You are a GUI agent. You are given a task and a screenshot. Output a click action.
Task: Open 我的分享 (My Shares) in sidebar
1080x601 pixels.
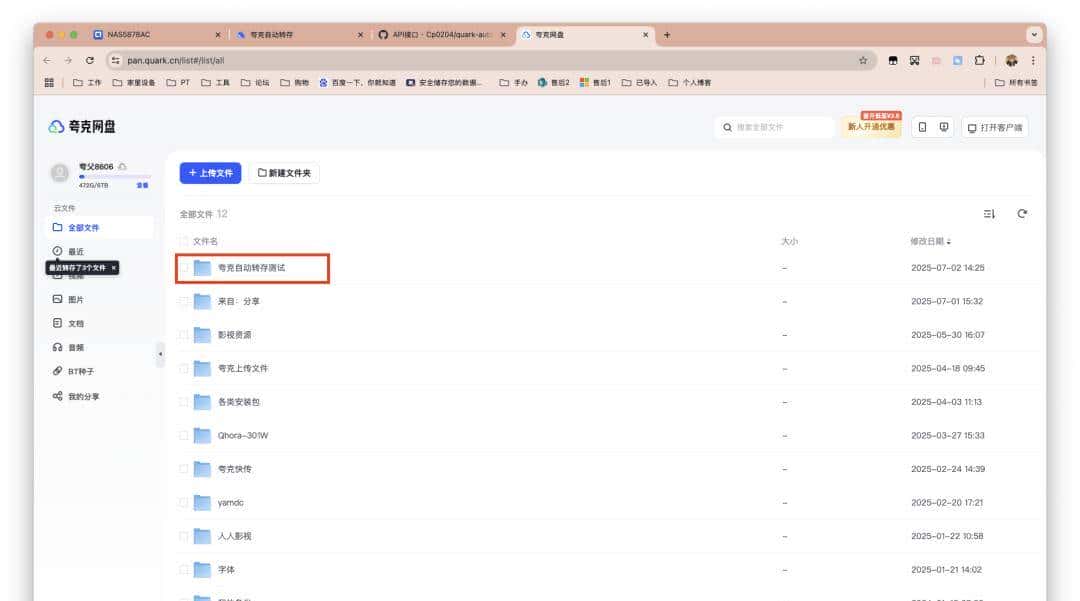pos(82,397)
